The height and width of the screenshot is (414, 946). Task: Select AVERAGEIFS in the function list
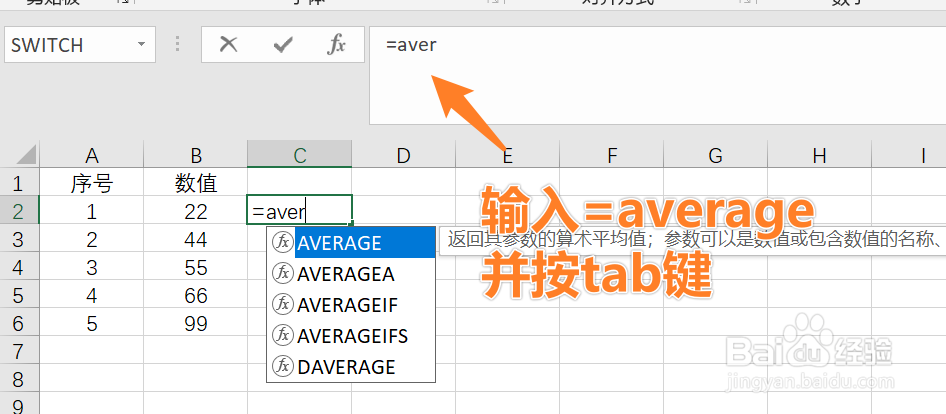tap(351, 336)
